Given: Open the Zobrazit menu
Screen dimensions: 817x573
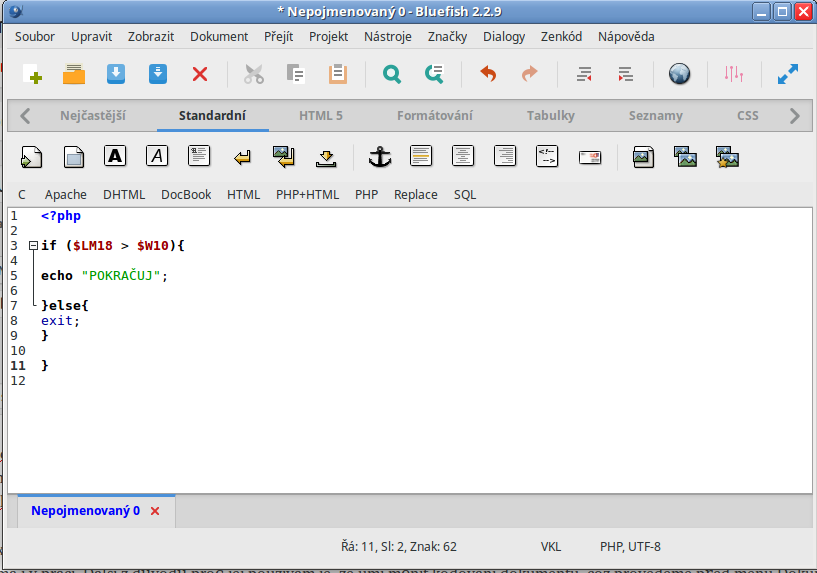Looking at the screenshot, I should [x=151, y=36].
